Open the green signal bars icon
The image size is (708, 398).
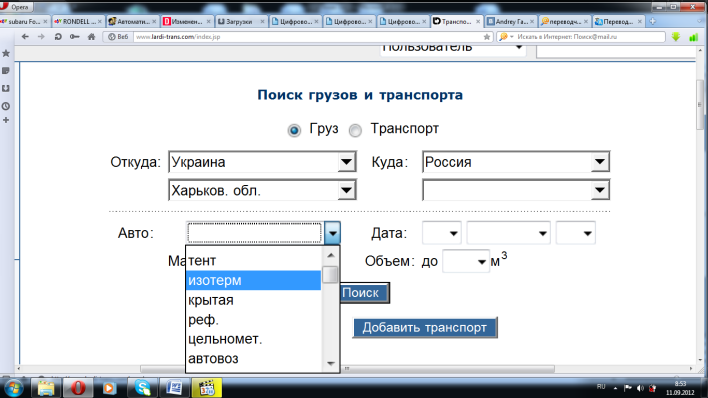[694, 37]
